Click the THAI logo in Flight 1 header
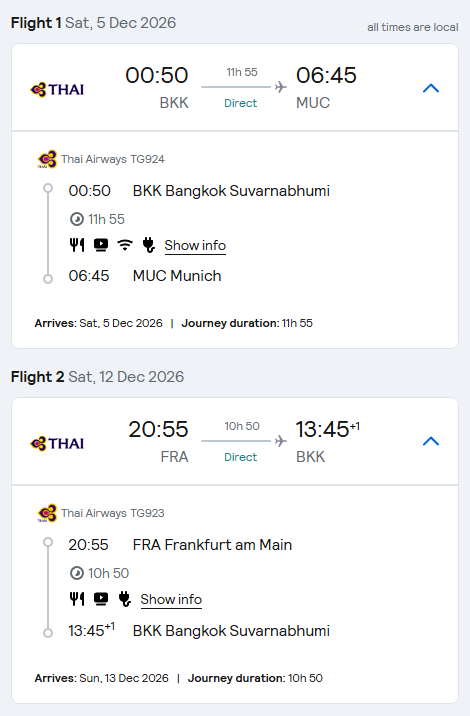470x716 pixels. (x=57, y=90)
